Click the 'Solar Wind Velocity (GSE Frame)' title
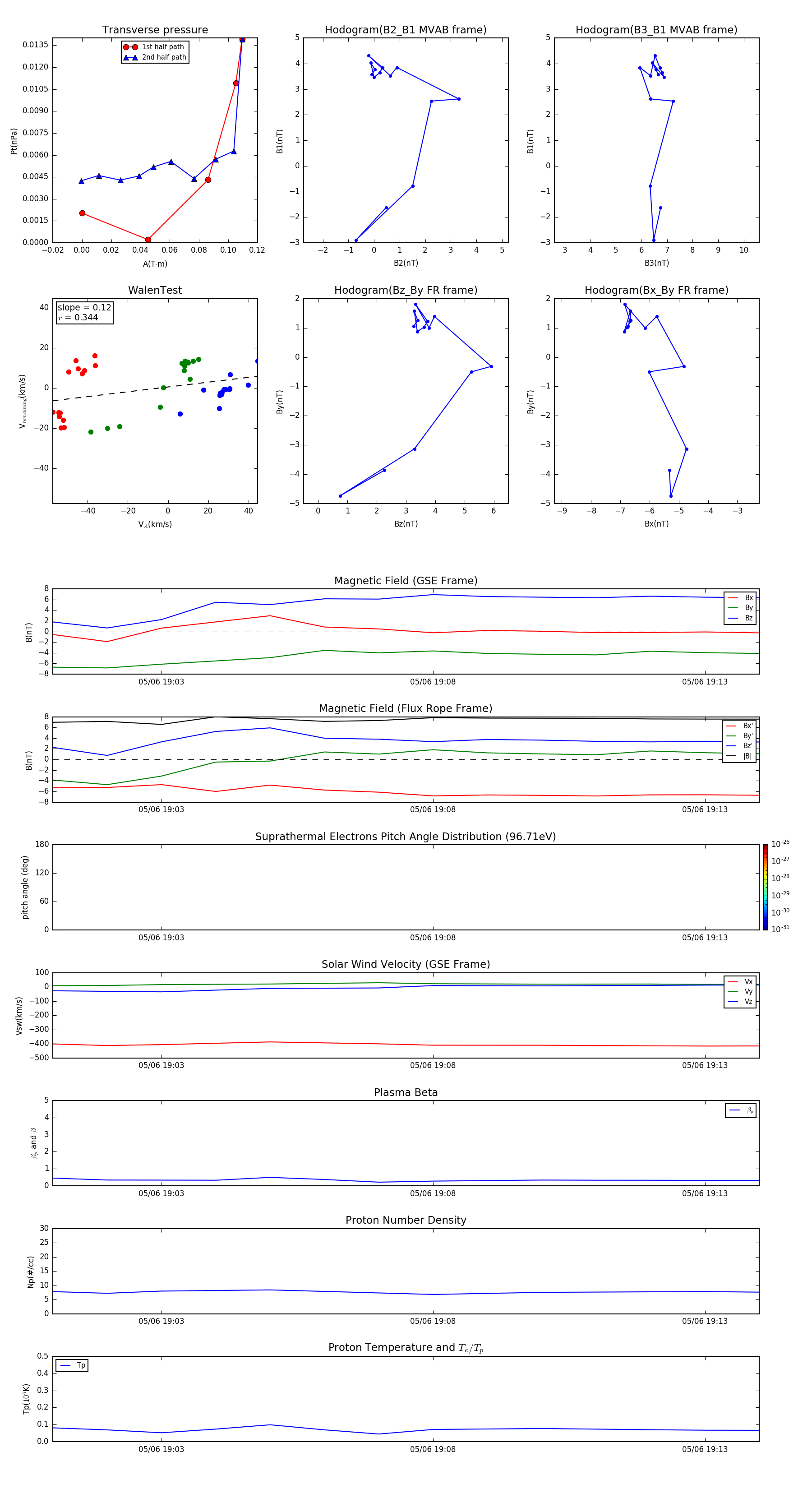The height and width of the screenshot is (1489, 812). pyautogui.click(x=406, y=965)
